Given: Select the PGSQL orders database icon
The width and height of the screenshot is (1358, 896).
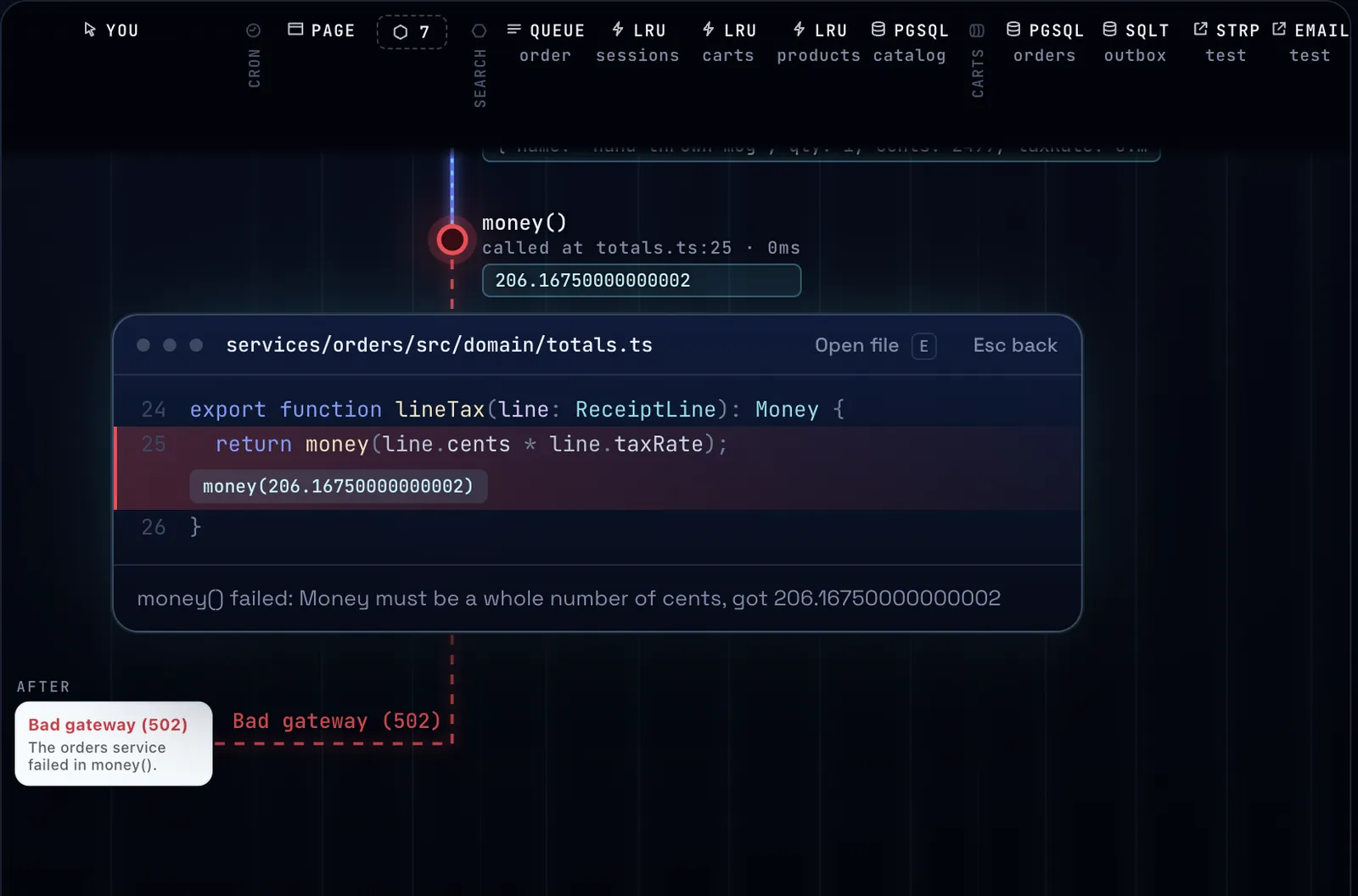Looking at the screenshot, I should 1013,29.
